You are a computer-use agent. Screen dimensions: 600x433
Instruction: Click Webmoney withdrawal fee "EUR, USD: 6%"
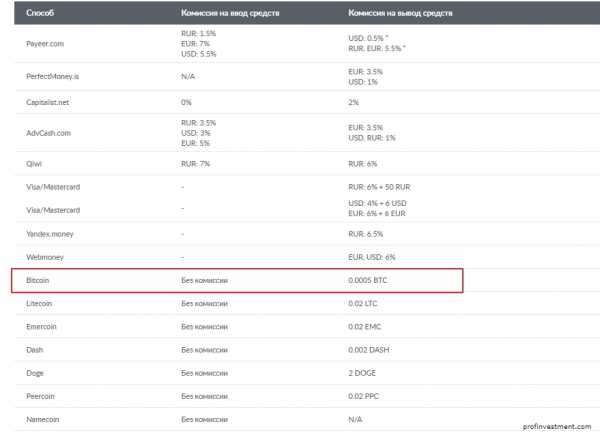pos(372,257)
